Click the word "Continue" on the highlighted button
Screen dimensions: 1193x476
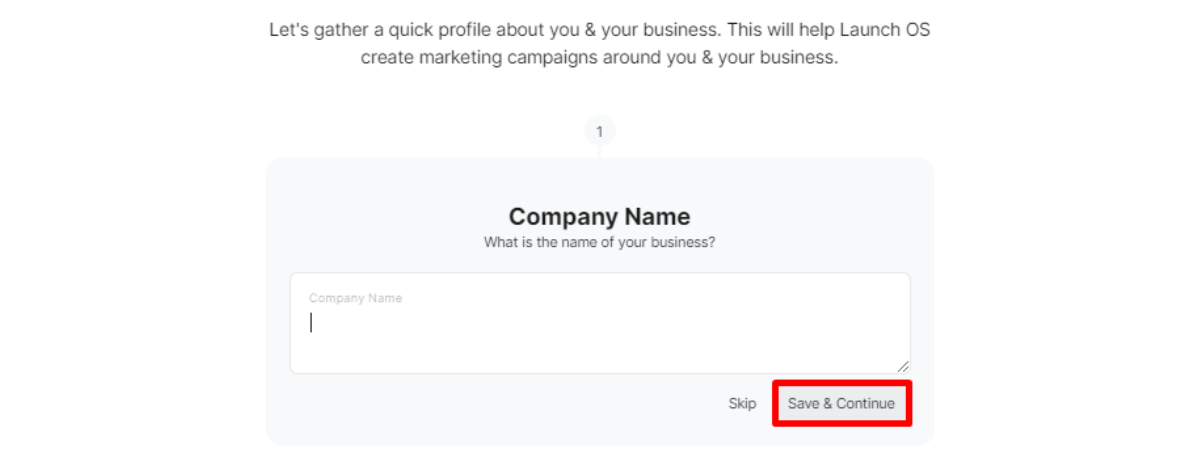865,404
